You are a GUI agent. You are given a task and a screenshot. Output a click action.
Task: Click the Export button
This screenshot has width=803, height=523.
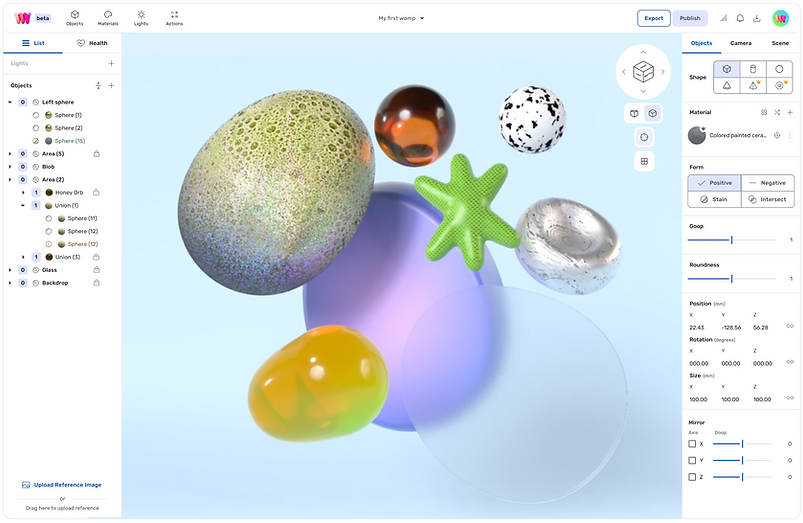[x=653, y=18]
